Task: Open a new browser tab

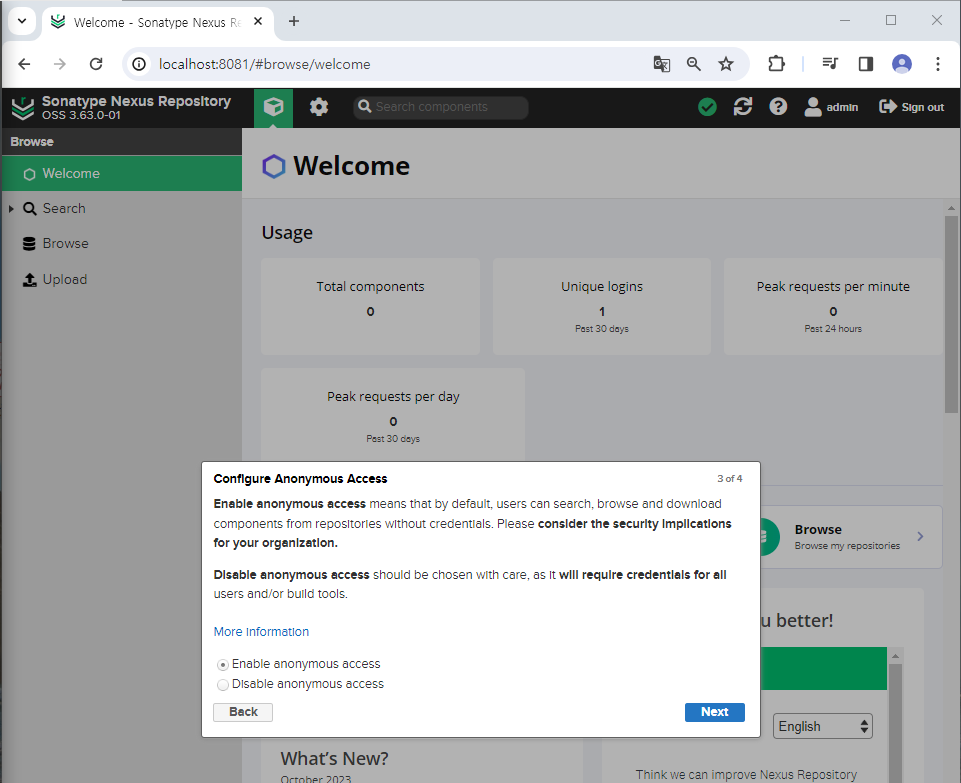Action: [294, 21]
